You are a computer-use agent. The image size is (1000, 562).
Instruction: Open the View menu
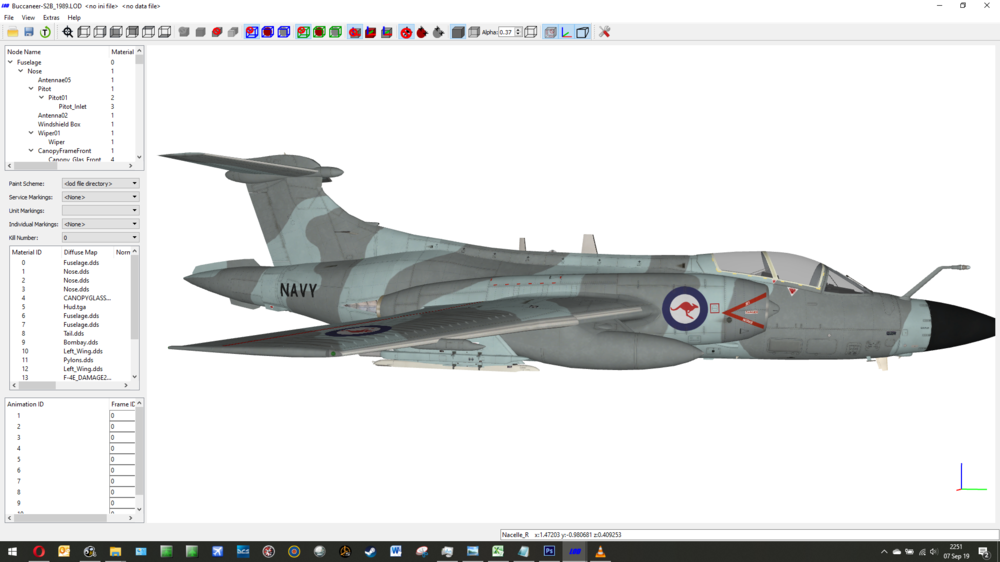click(28, 17)
